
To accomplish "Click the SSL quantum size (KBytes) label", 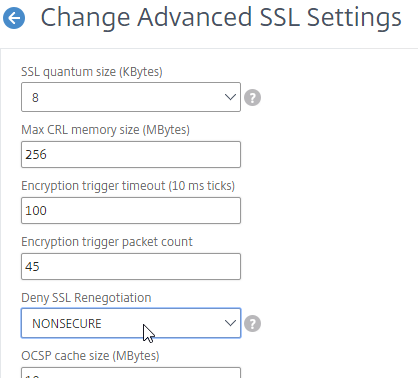I will coord(92,72).
